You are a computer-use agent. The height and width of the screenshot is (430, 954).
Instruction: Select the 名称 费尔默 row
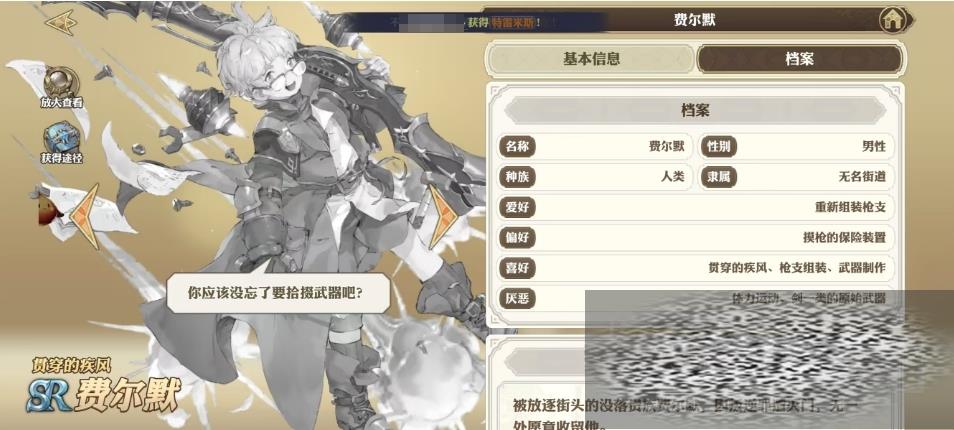click(595, 147)
